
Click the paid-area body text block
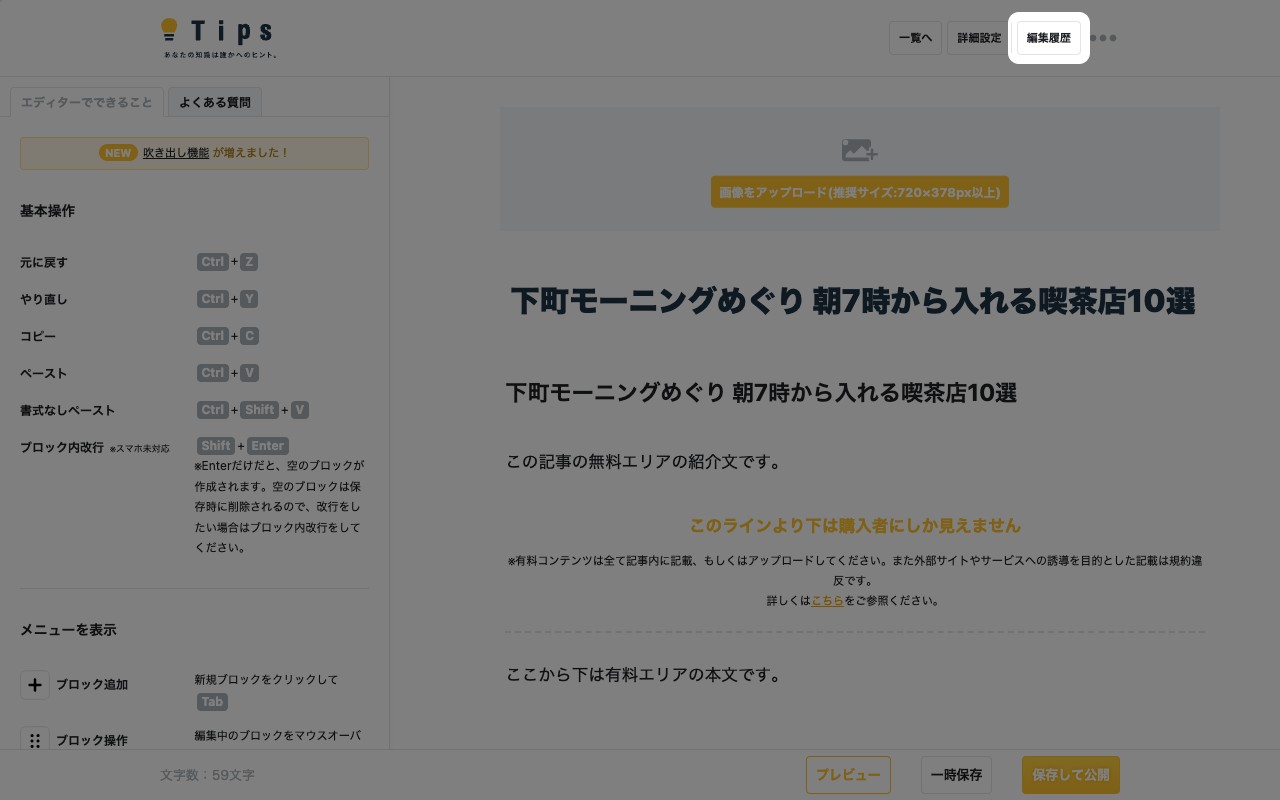pos(644,675)
